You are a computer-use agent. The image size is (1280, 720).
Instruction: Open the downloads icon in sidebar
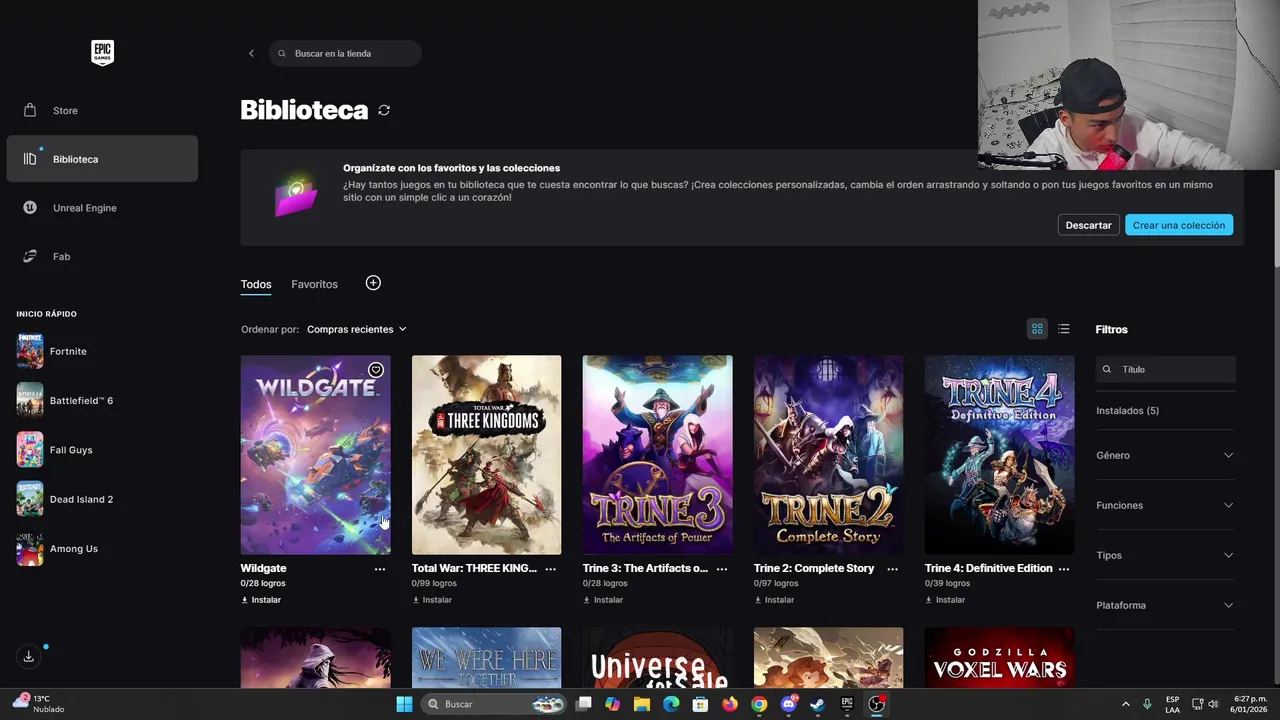point(29,656)
